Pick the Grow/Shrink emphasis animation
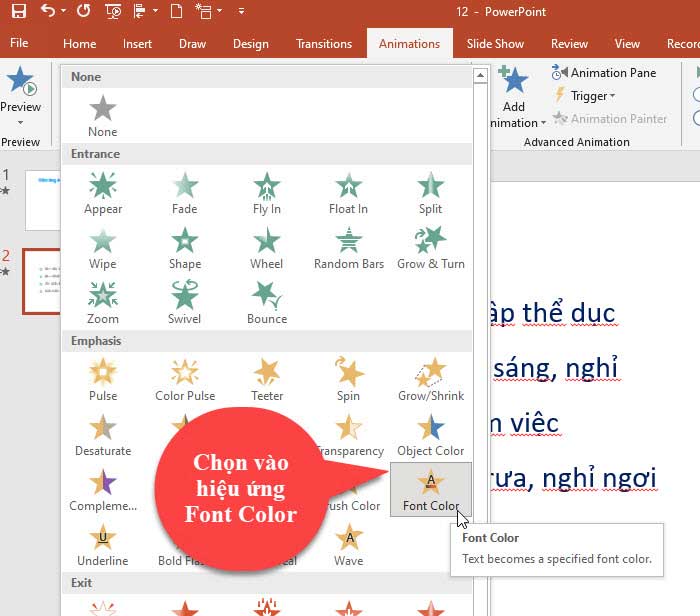The width and height of the screenshot is (700, 616). tap(430, 379)
